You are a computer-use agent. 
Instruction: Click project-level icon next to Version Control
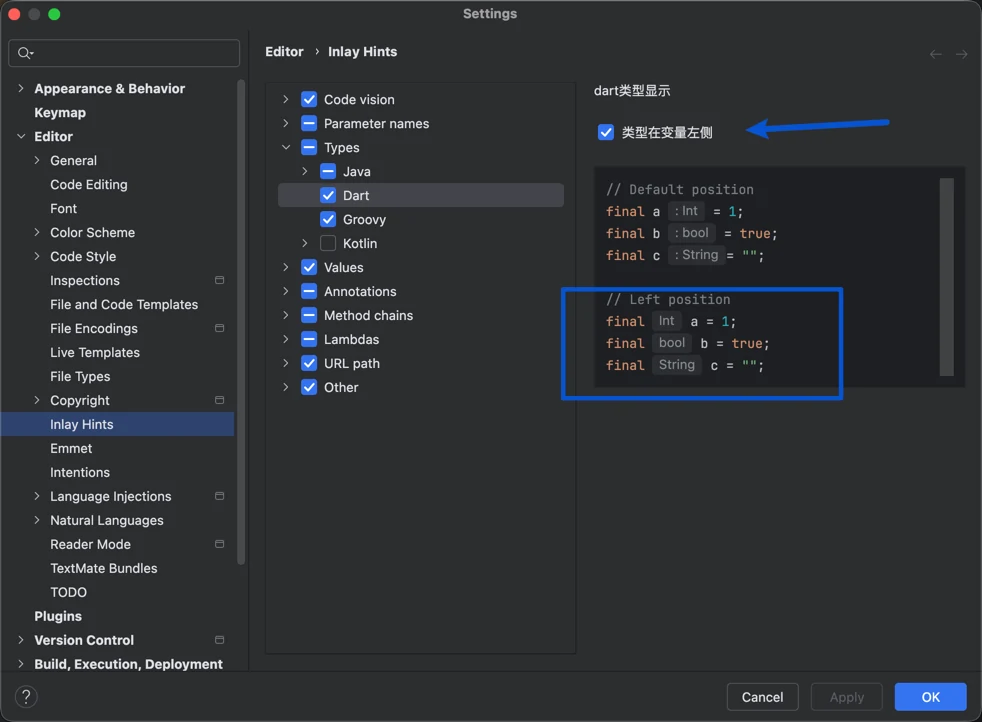tap(219, 641)
